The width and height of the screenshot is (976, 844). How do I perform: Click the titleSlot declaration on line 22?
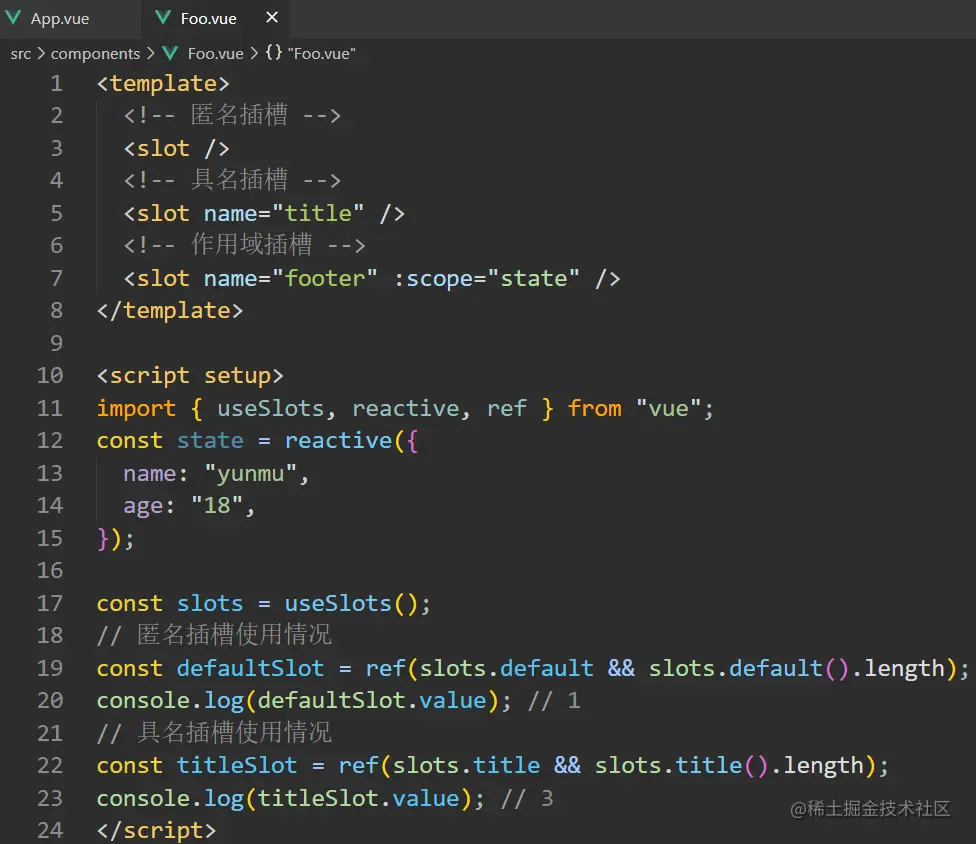(237, 766)
